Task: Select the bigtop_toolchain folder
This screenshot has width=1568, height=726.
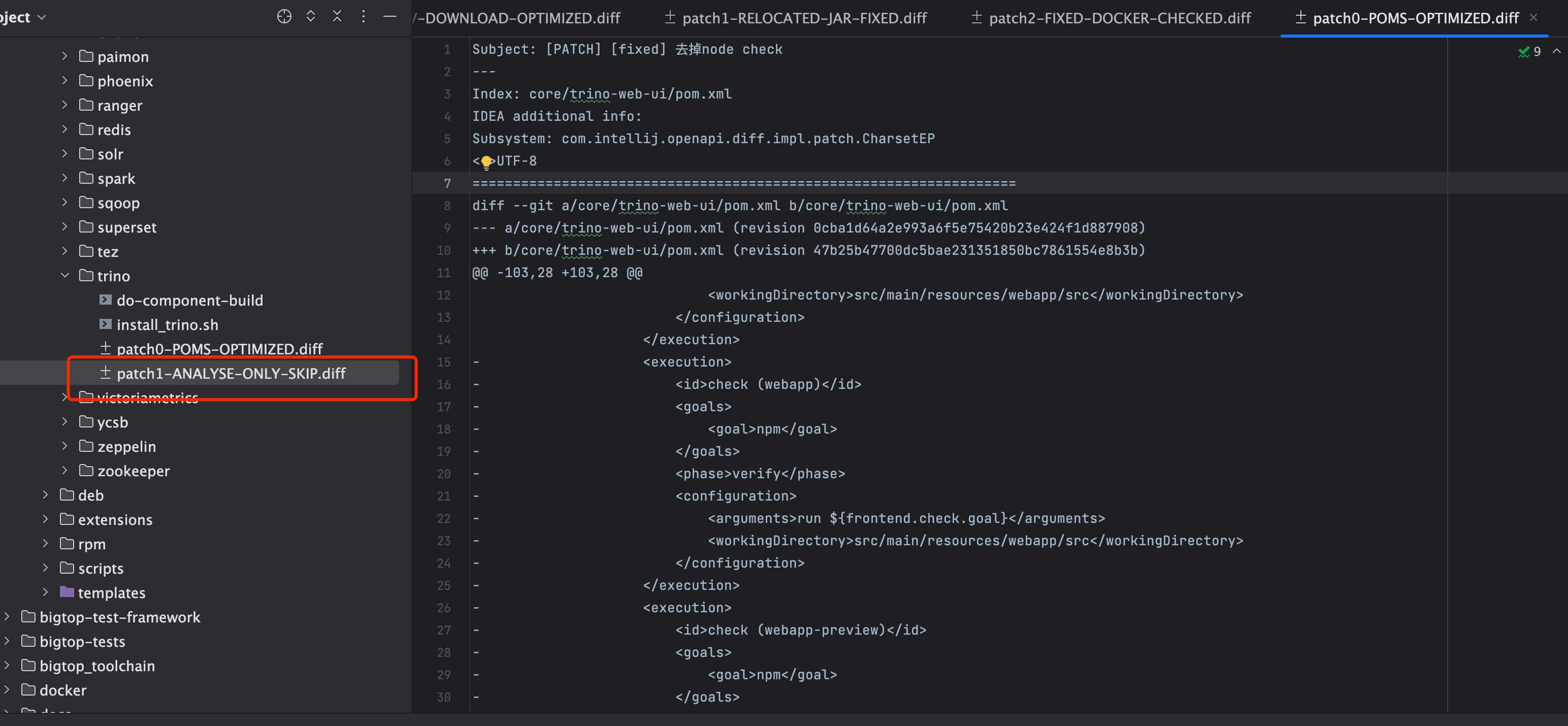Action: tap(97, 666)
